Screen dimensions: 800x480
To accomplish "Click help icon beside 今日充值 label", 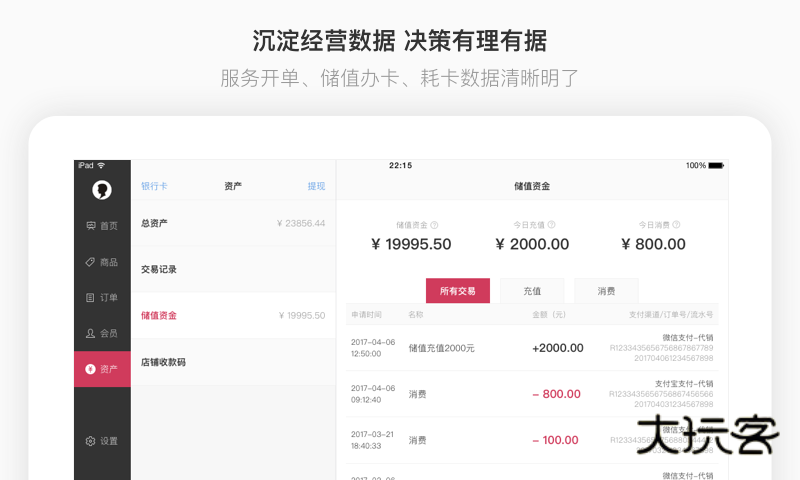I will pos(552,224).
